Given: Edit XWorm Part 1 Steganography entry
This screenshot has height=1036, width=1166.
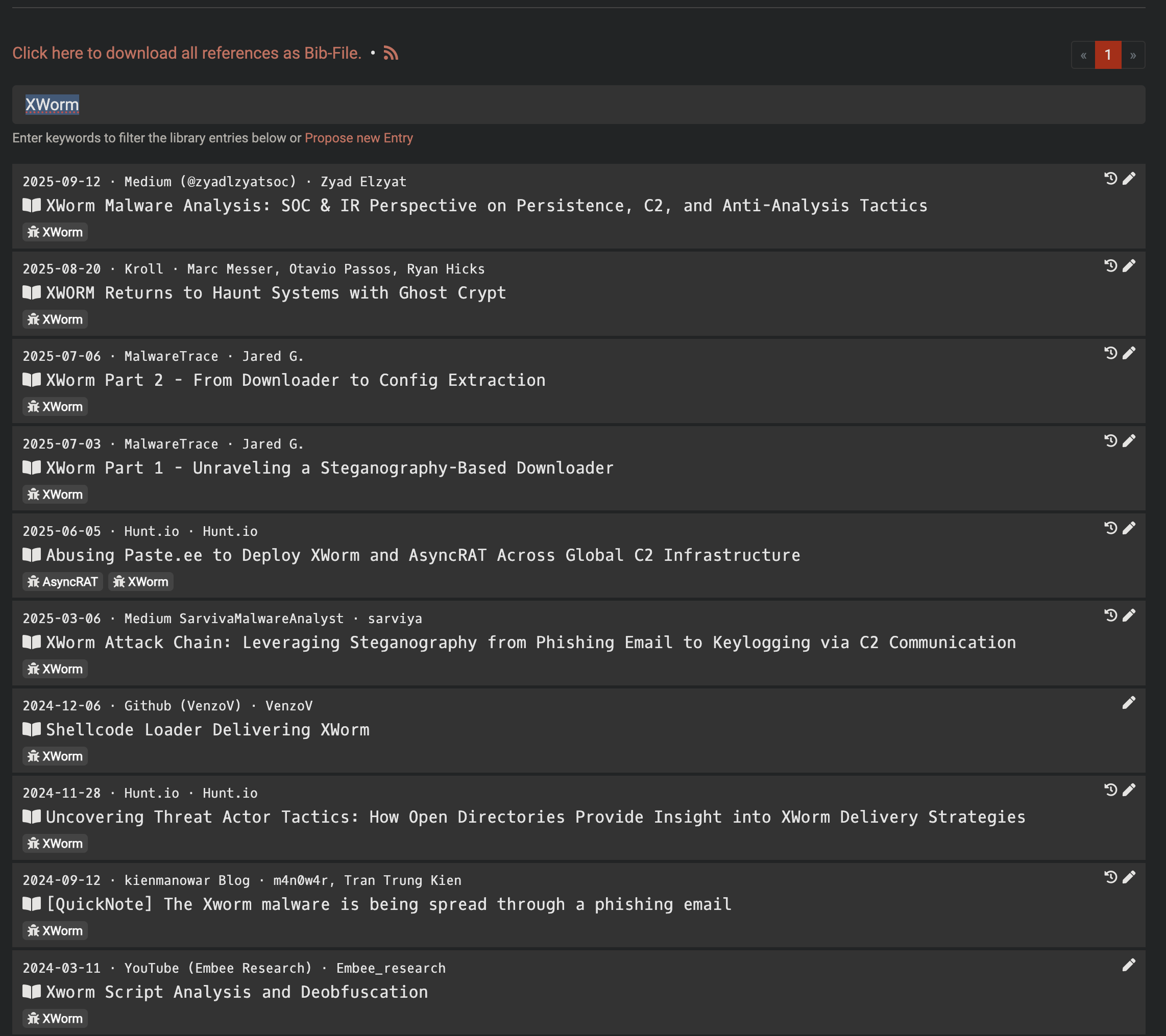Looking at the screenshot, I should [1129, 441].
